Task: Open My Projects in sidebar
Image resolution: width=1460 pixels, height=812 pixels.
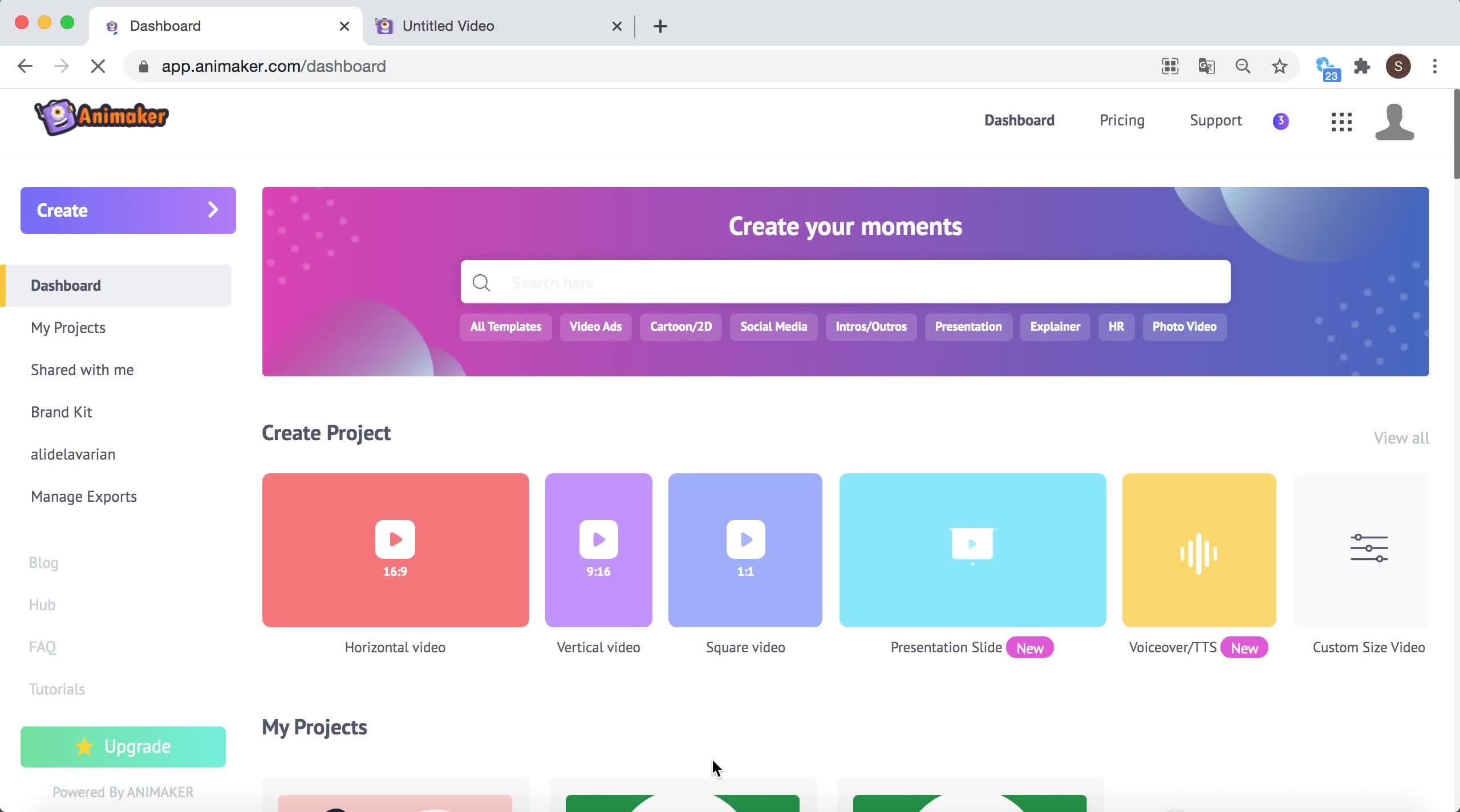Action: 68,328
